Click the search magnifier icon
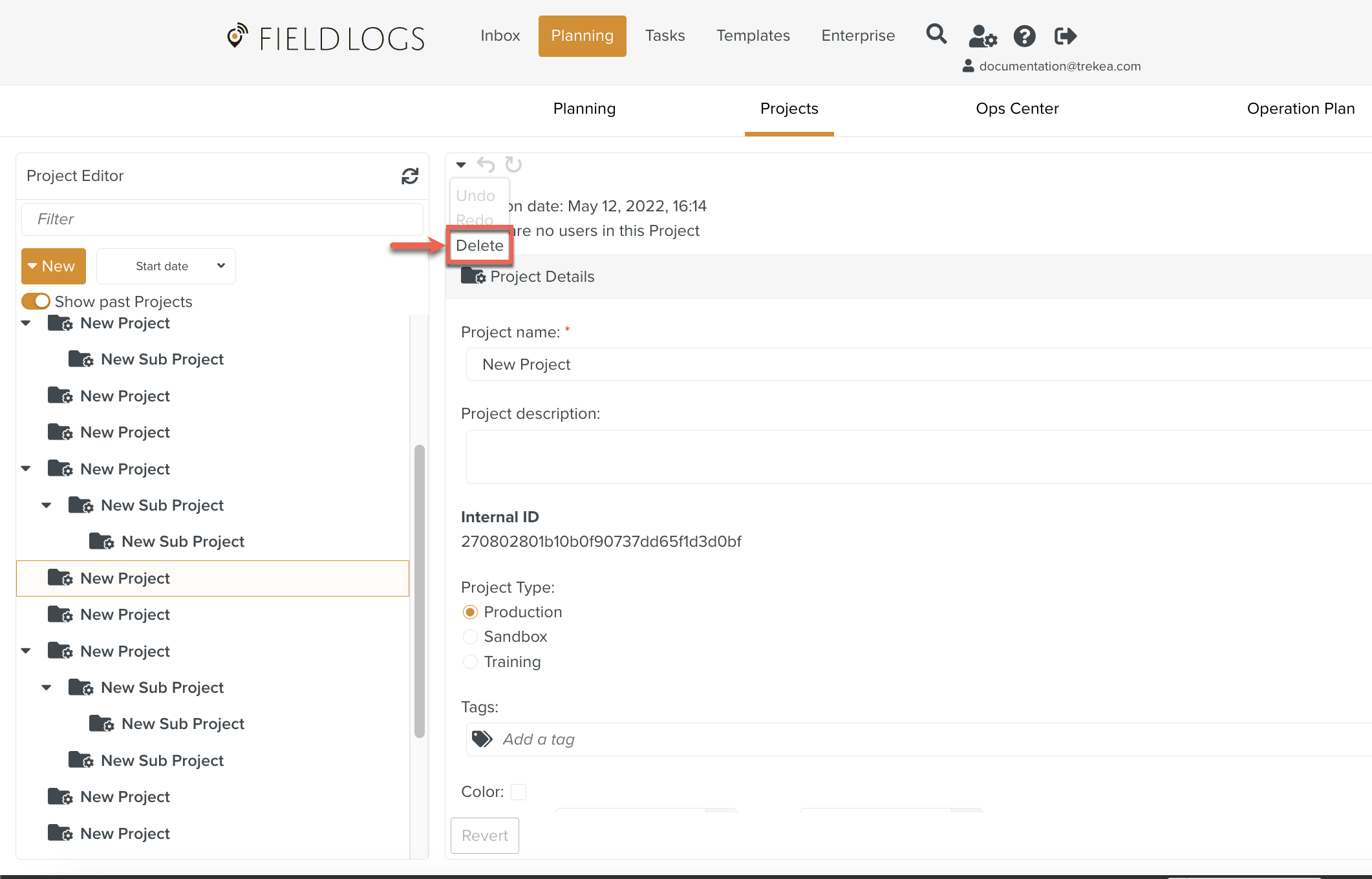1372x879 pixels. pos(936,34)
